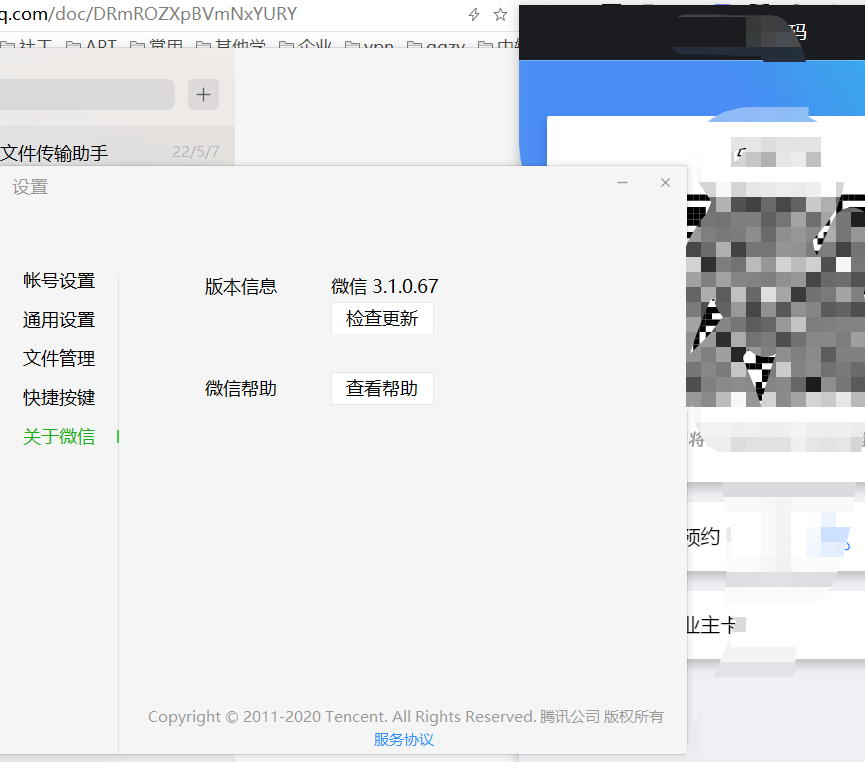Screen dimensions: 865x762
Task: Click the plus button beside WeChat search
Action: tap(203, 94)
